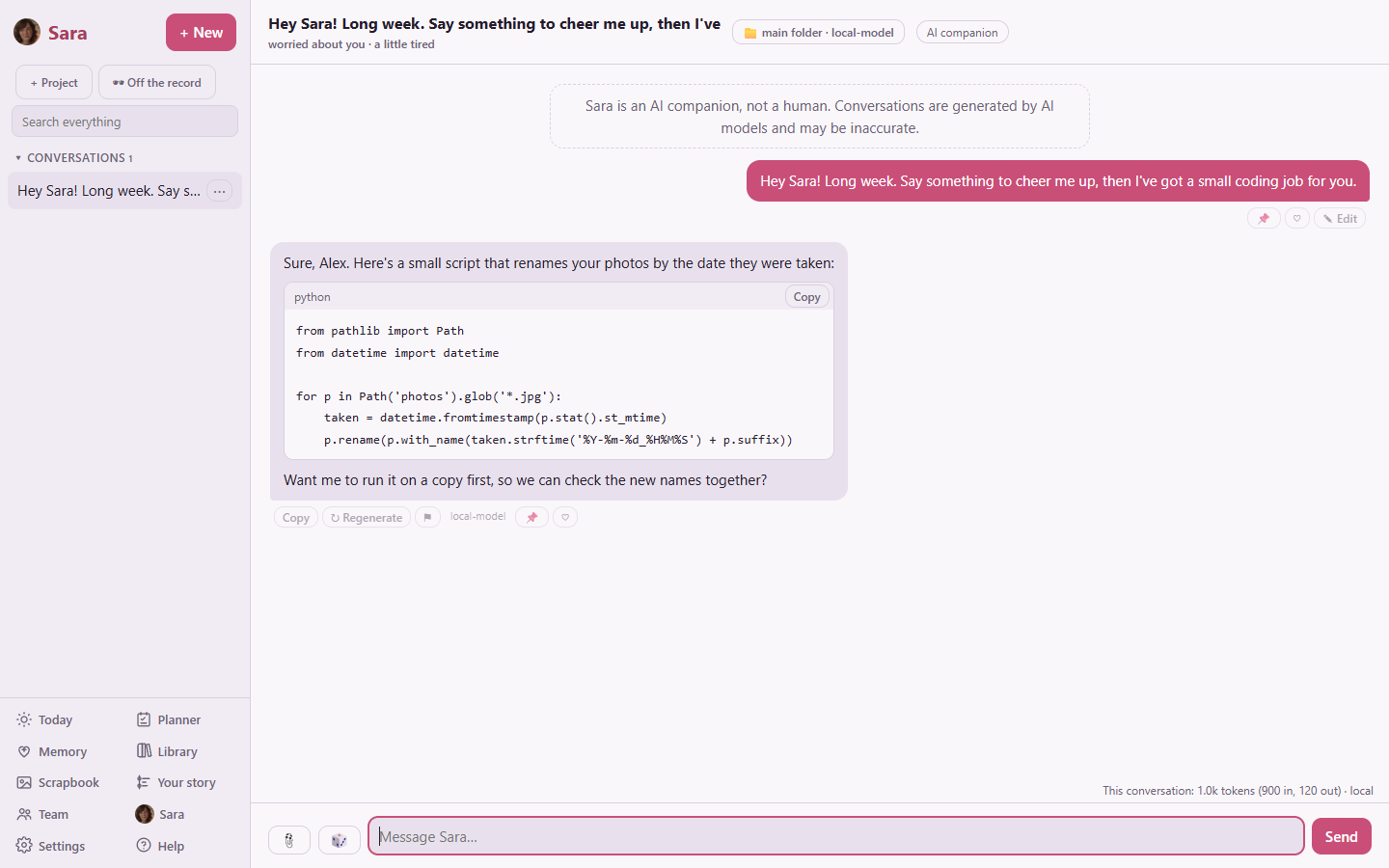Open the Planner section
The height and width of the screenshot is (868, 1389).
pos(169,719)
